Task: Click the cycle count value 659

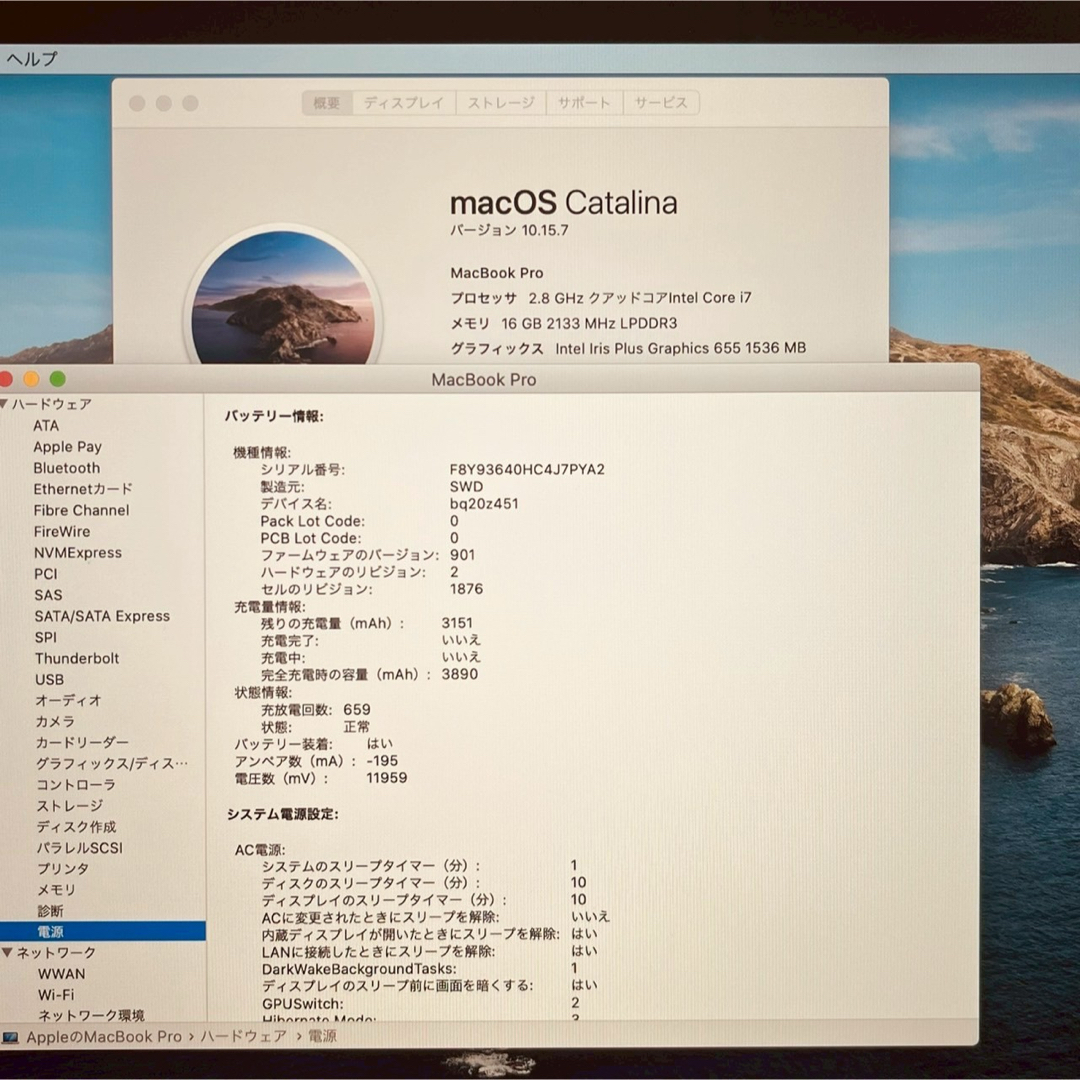Action: click(357, 709)
